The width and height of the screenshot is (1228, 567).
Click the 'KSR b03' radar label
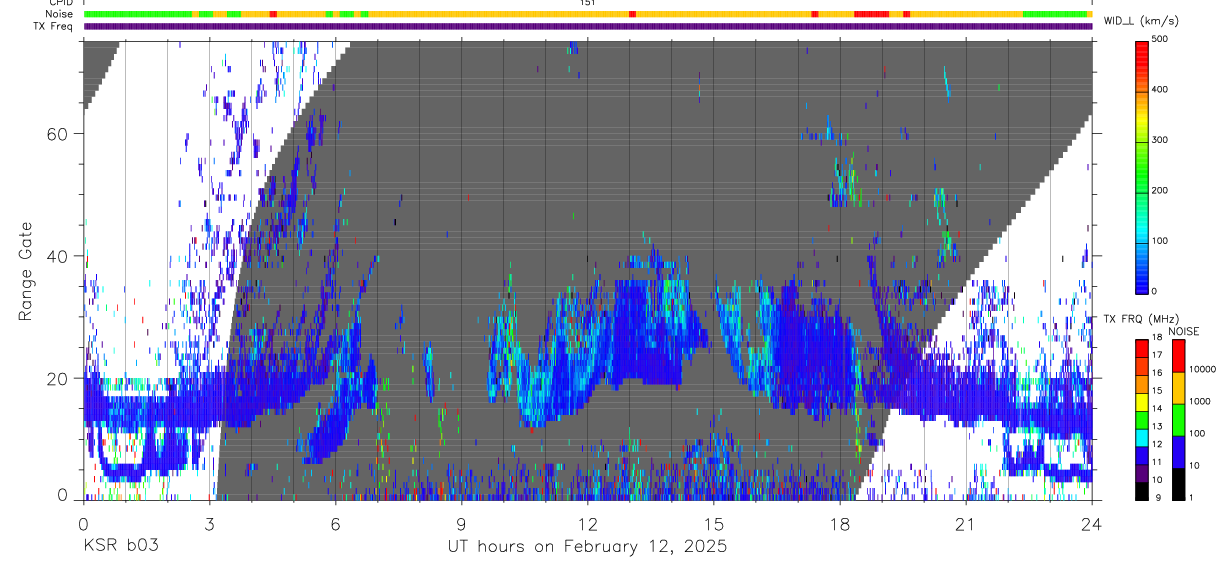pos(121,547)
